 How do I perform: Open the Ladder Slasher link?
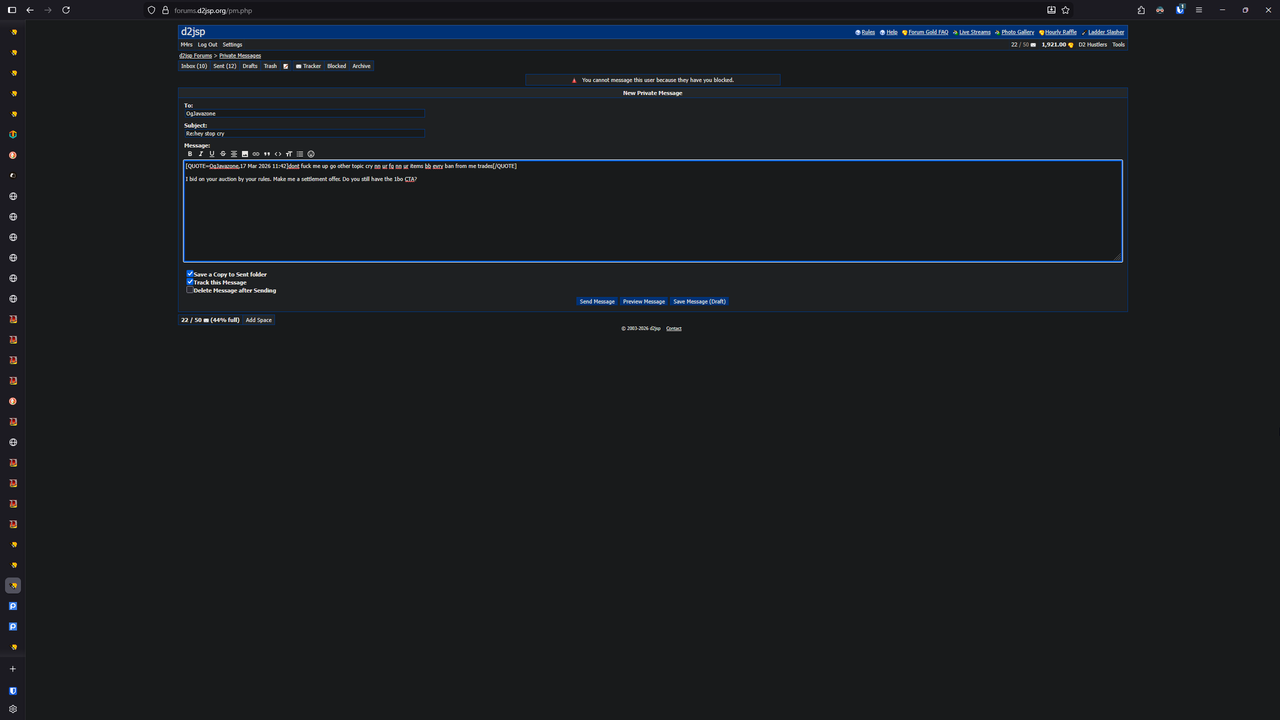pyautogui.click(x=1106, y=32)
